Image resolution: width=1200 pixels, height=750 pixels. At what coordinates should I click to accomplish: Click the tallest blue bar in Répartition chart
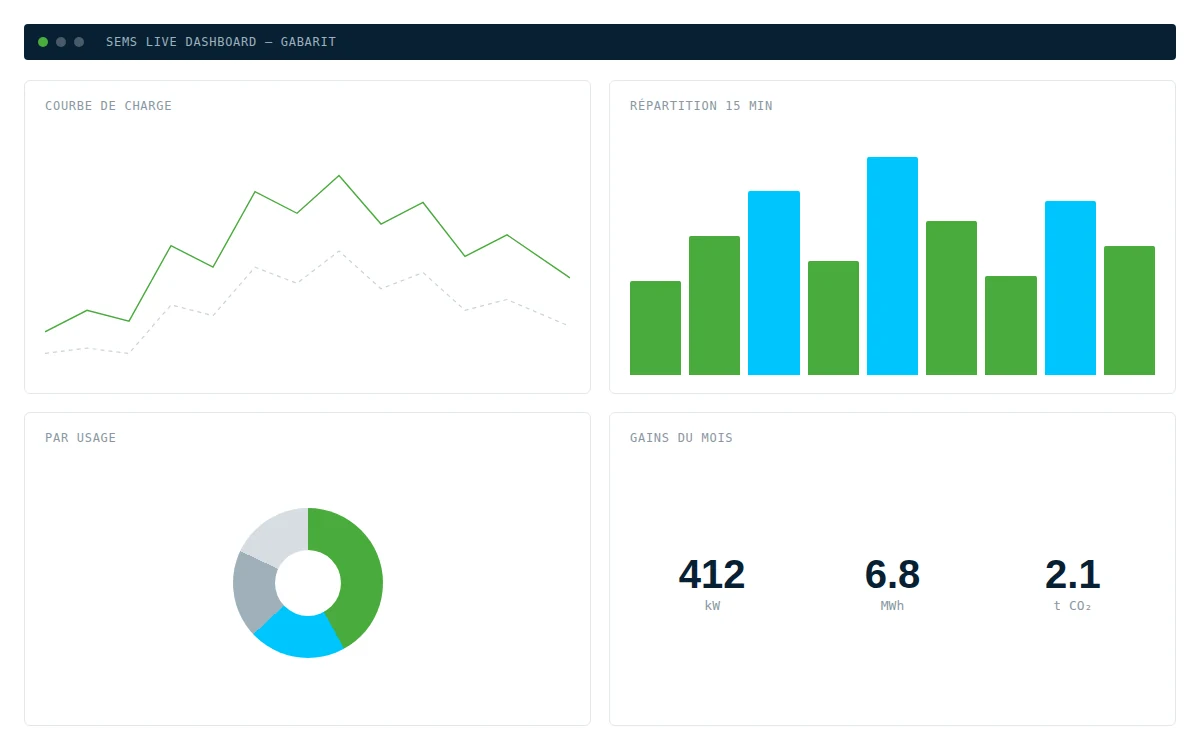892,266
